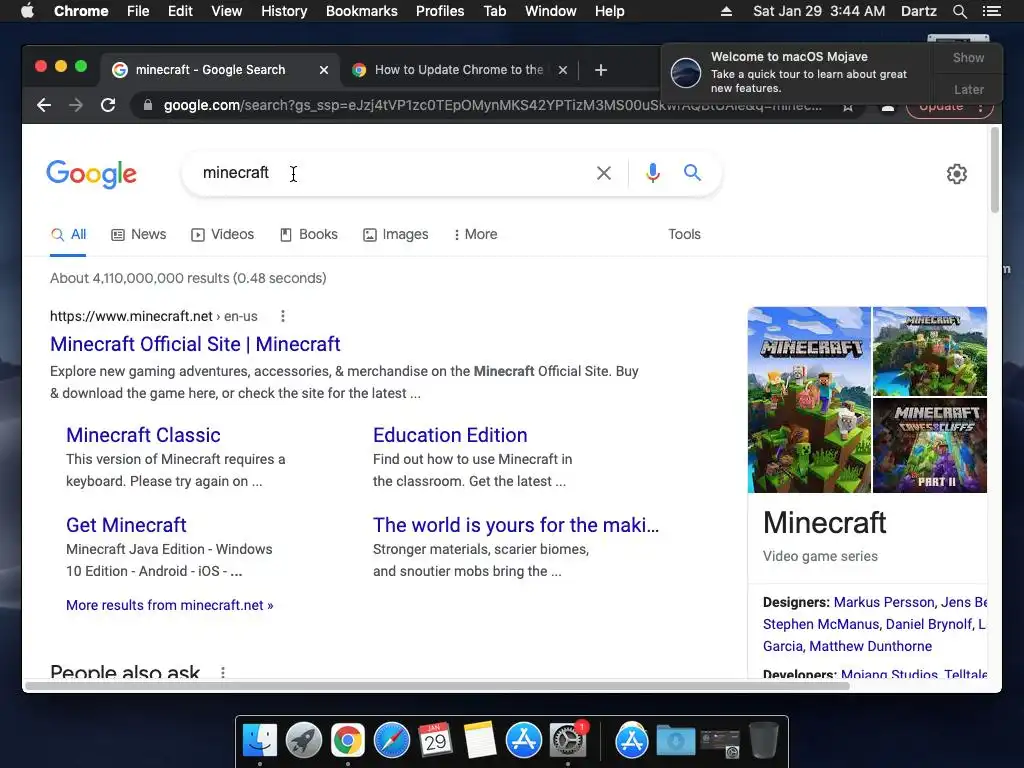Click the Dartz user name in menu bar
Viewport: 1024px width, 768px height.
click(x=918, y=11)
